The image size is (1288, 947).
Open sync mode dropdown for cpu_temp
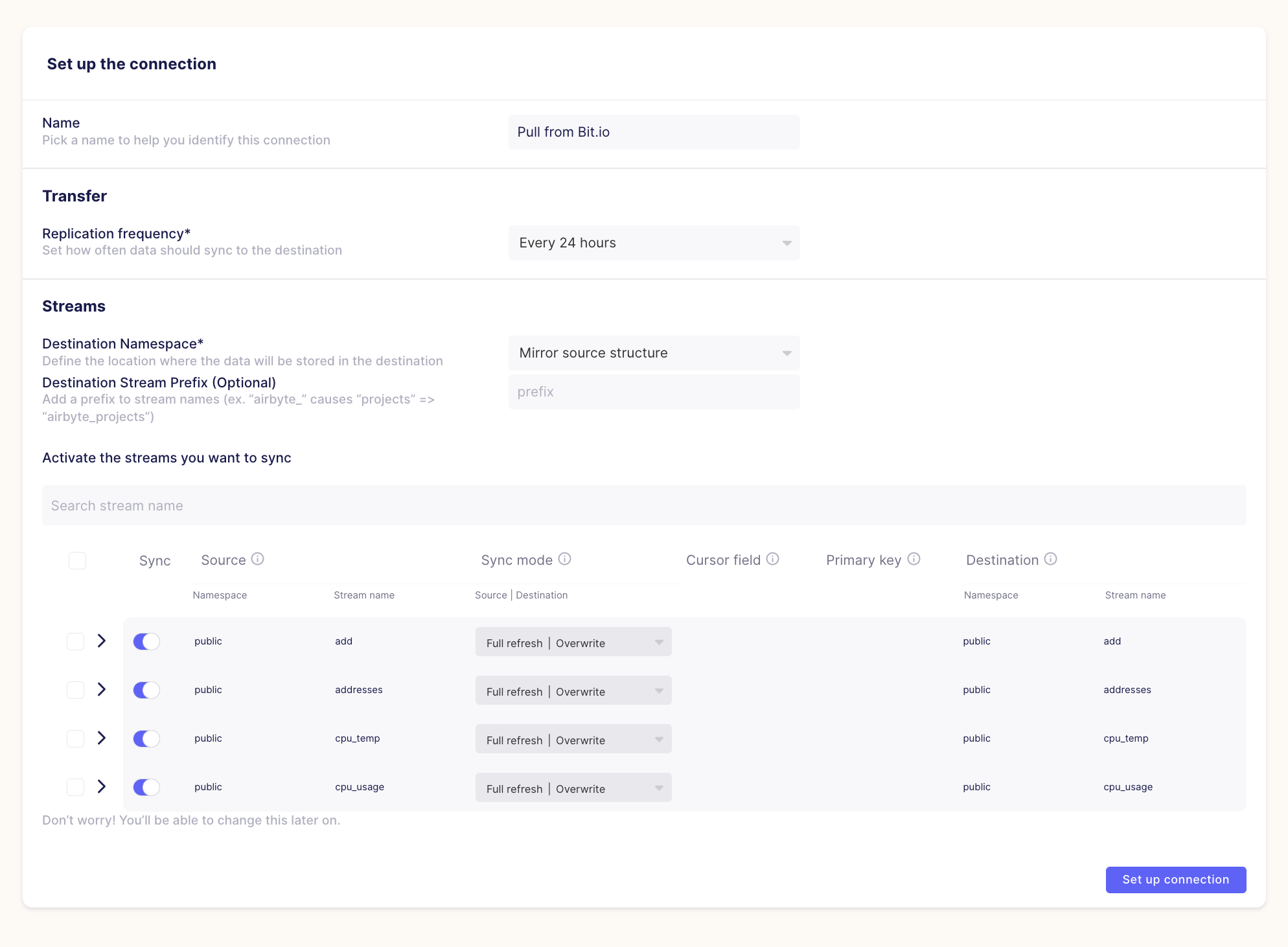pos(573,739)
